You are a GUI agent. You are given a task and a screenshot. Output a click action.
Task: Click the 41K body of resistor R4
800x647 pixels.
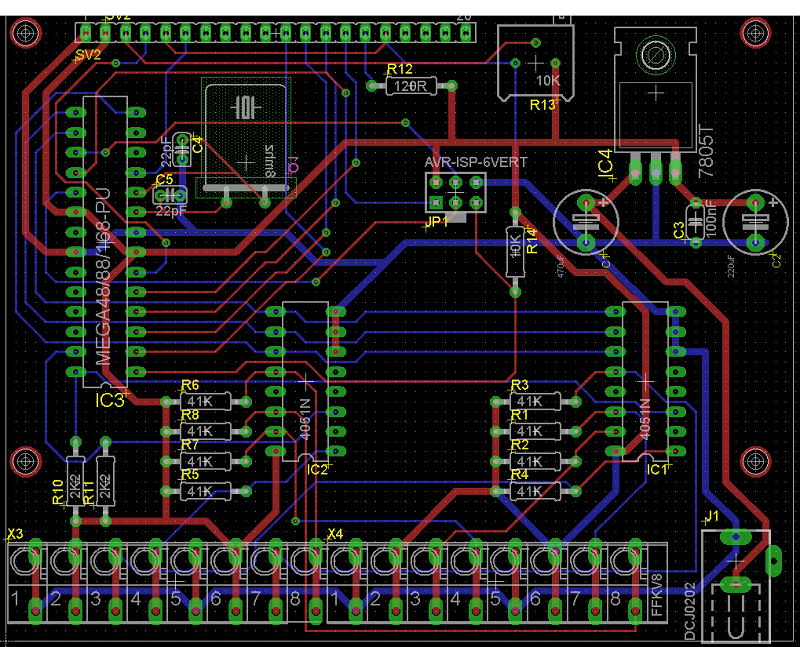535,491
